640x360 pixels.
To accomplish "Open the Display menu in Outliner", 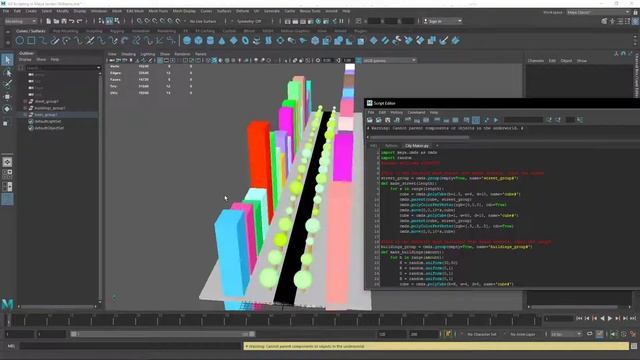I will [x=25, y=60].
